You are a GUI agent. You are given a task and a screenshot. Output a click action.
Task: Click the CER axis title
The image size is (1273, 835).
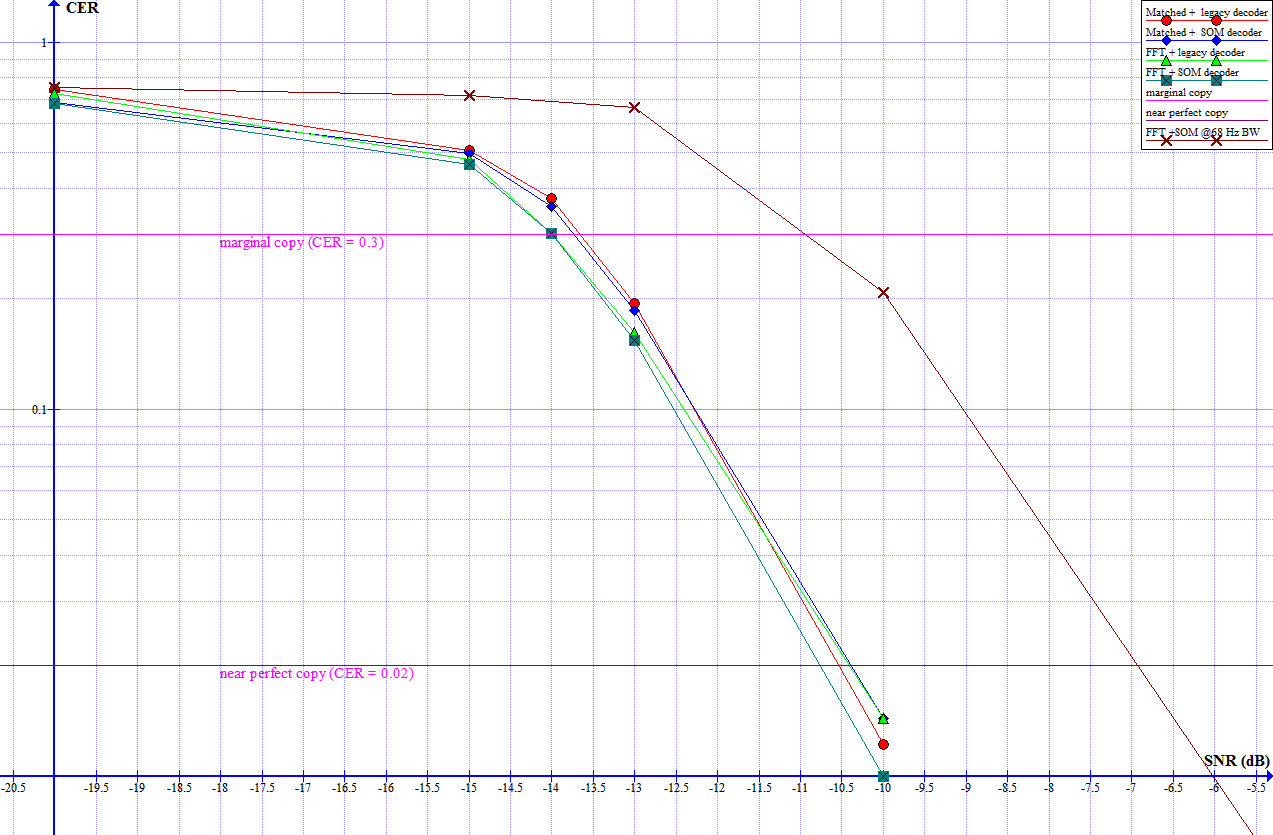[82, 9]
